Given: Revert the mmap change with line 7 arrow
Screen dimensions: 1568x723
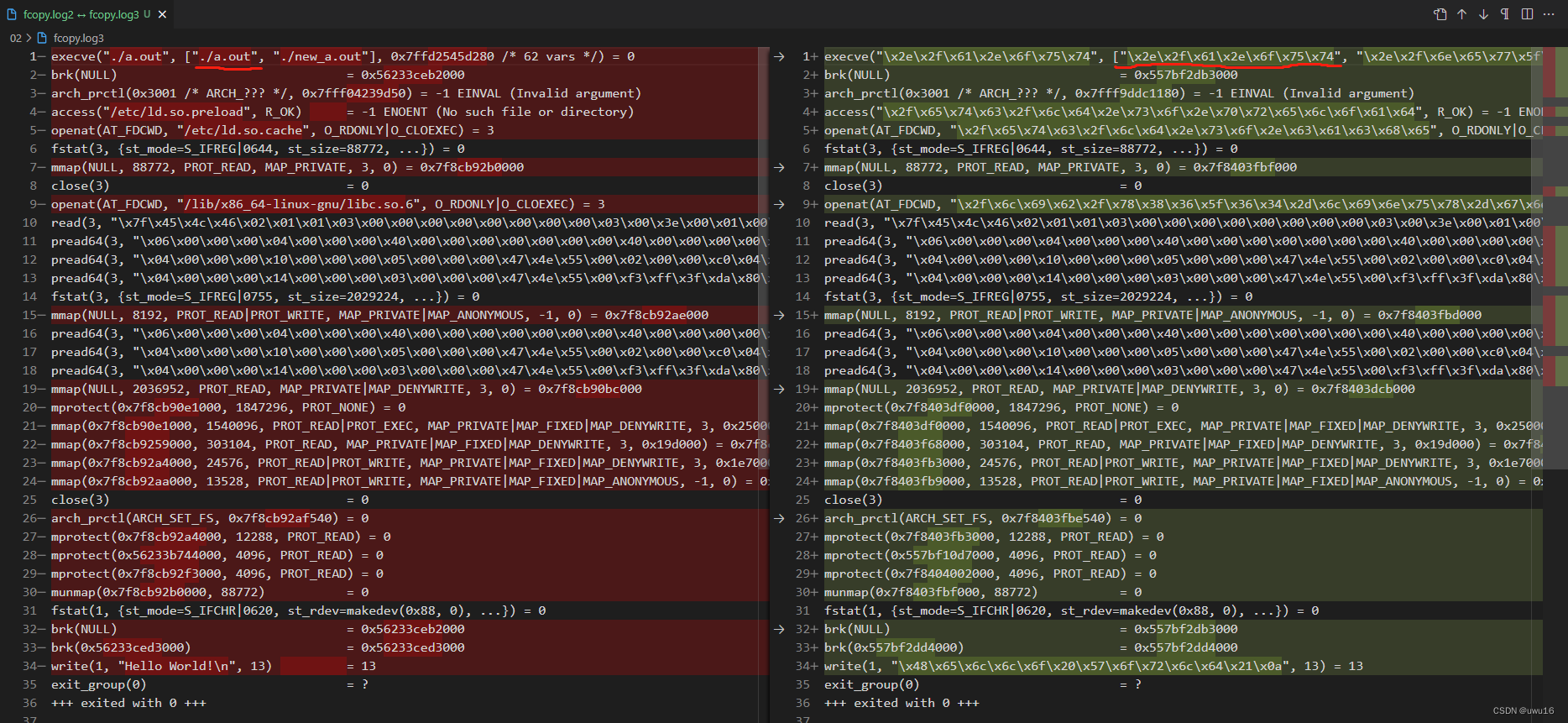Looking at the screenshot, I should 779,167.
